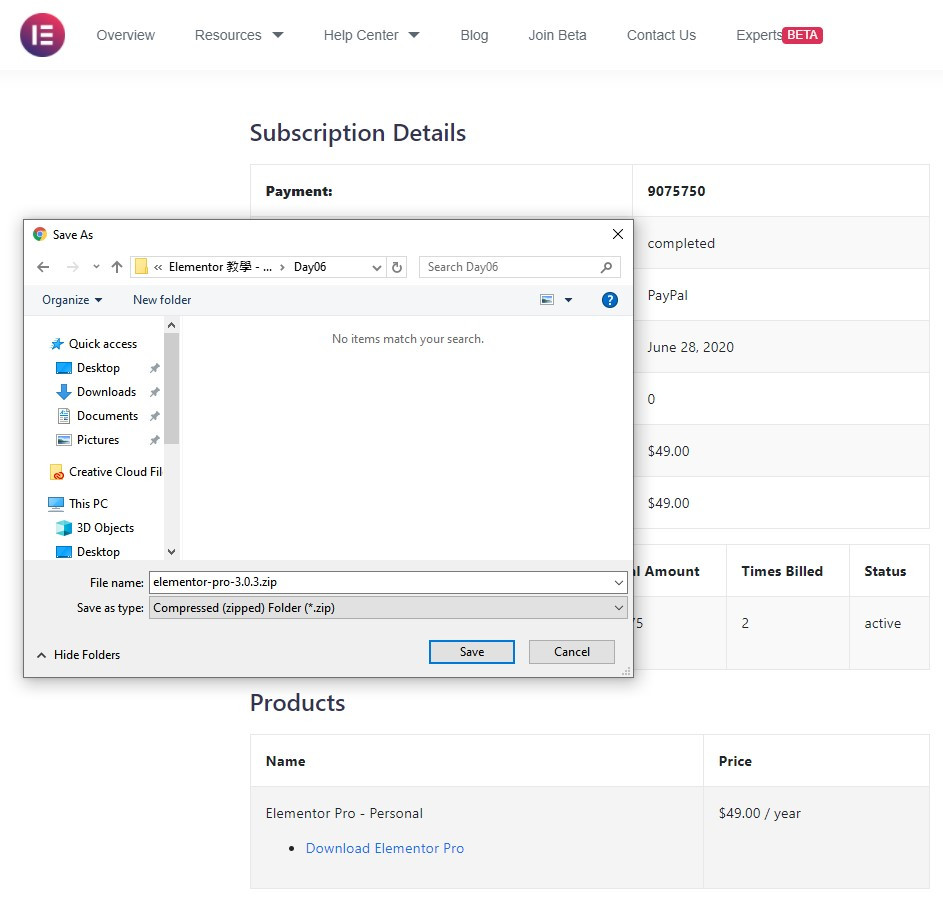Click the payment number 9075750
Viewport: 943px width, 906px height.
click(x=676, y=191)
